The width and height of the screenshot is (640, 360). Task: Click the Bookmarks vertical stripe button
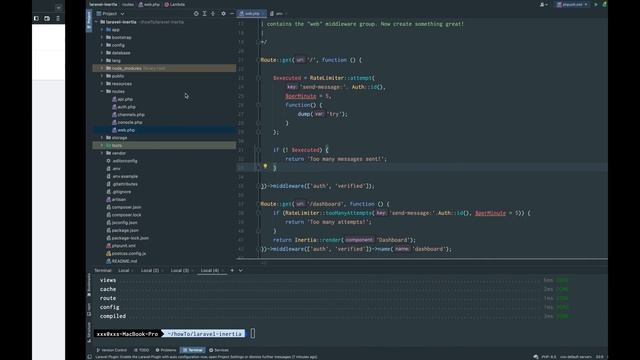(x=89, y=284)
